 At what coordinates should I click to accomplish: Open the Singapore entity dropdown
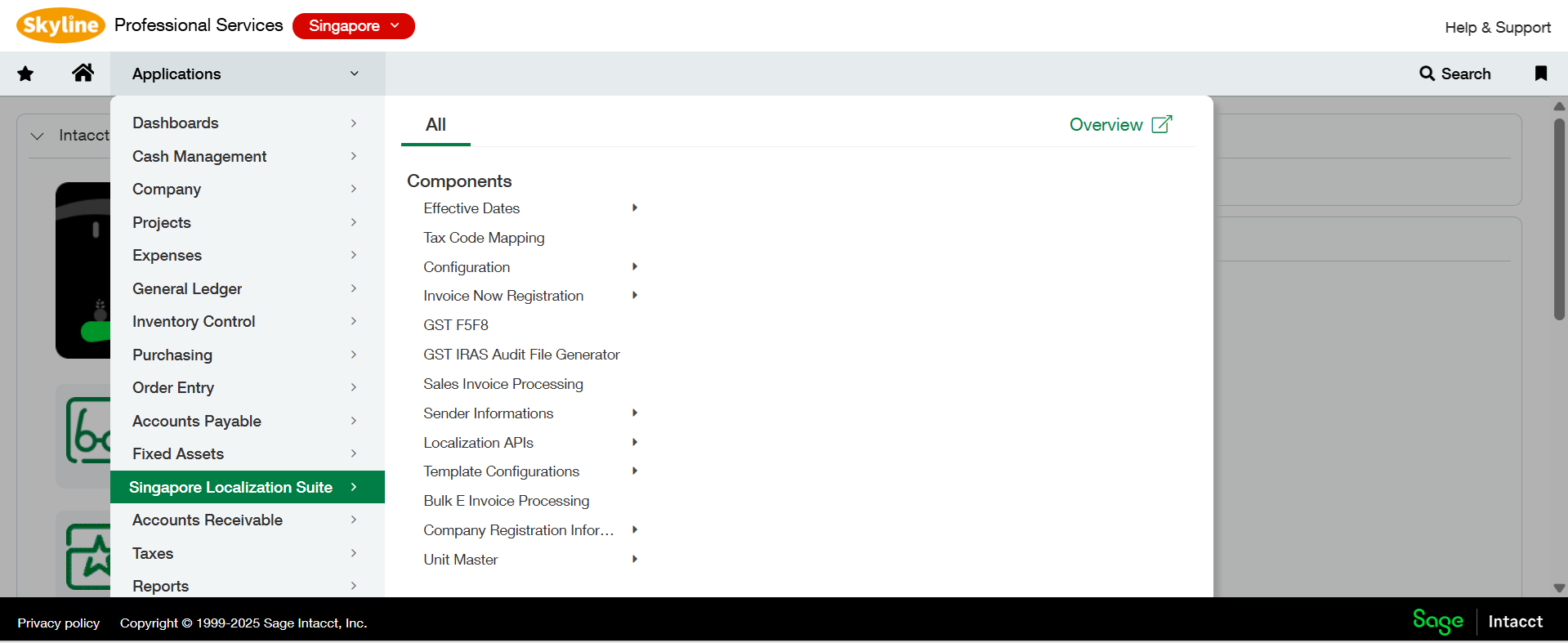(x=353, y=26)
